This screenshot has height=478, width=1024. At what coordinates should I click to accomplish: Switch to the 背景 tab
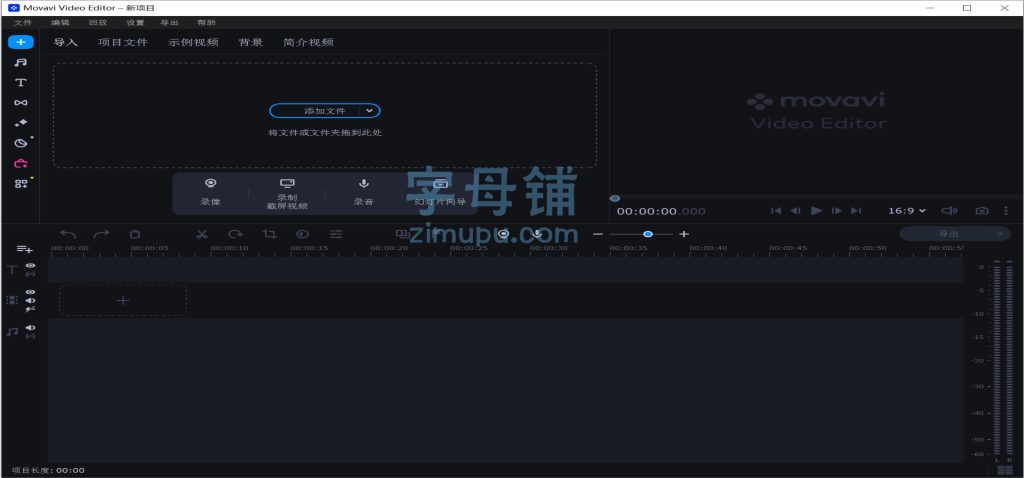tap(251, 42)
